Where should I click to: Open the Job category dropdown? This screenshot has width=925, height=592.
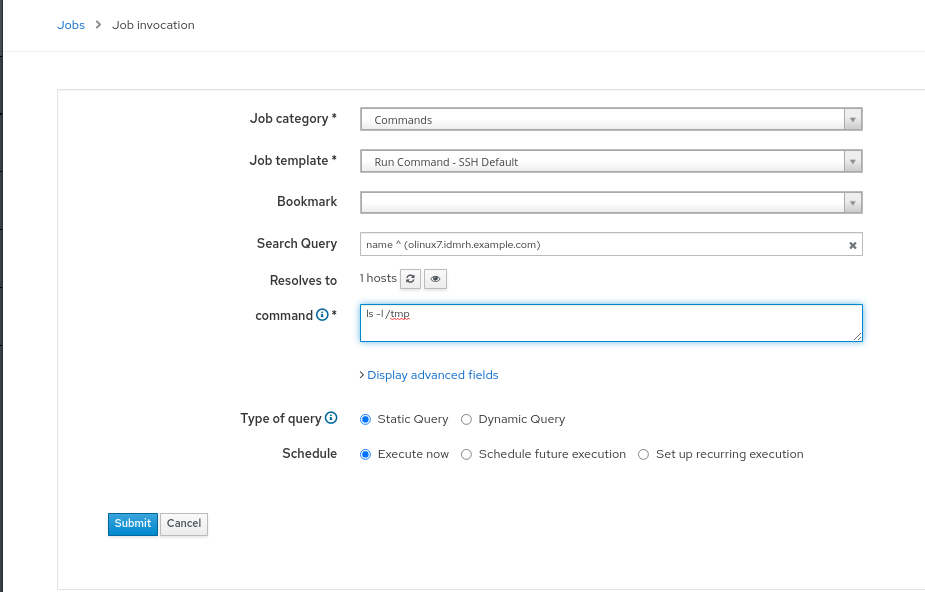tap(610, 120)
